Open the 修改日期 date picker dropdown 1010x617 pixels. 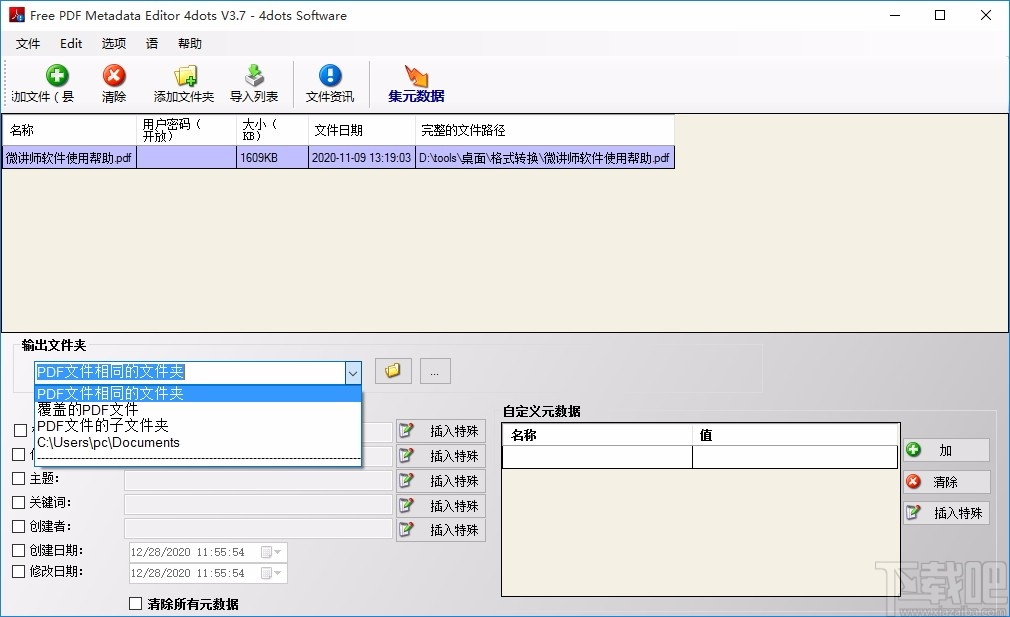tap(278, 573)
